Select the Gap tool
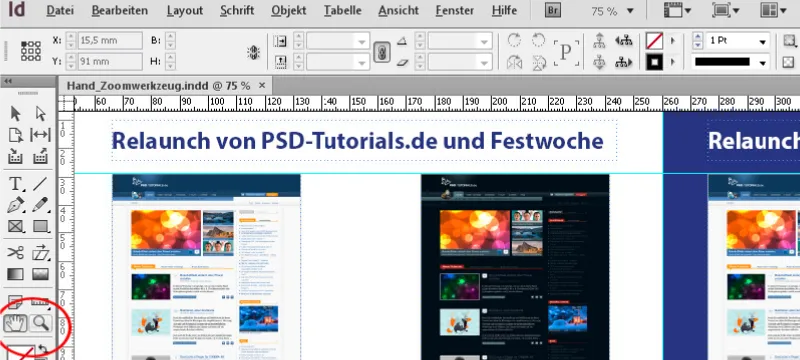The image size is (800, 360). pyautogui.click(x=40, y=135)
